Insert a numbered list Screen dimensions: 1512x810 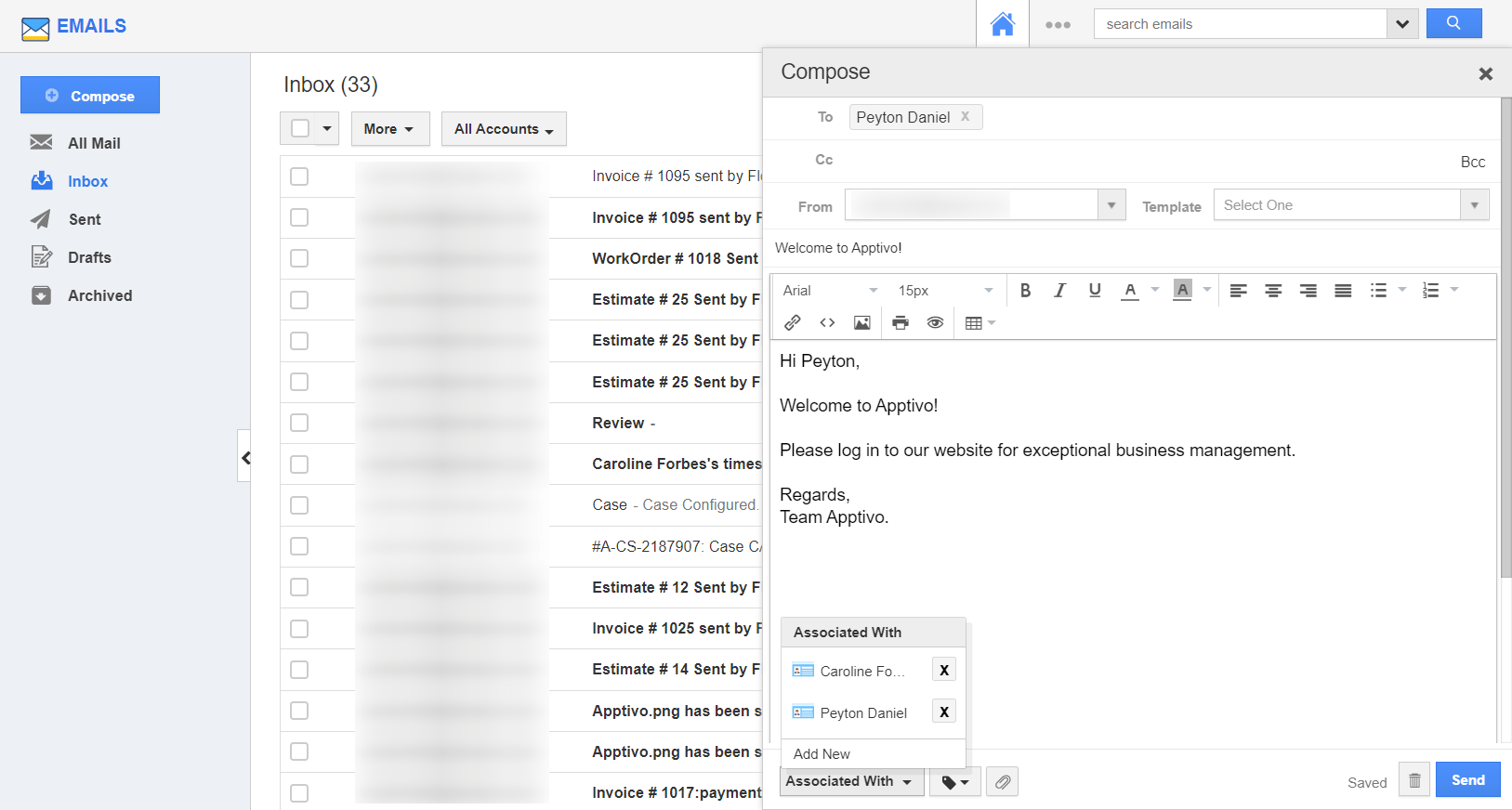tap(1430, 291)
